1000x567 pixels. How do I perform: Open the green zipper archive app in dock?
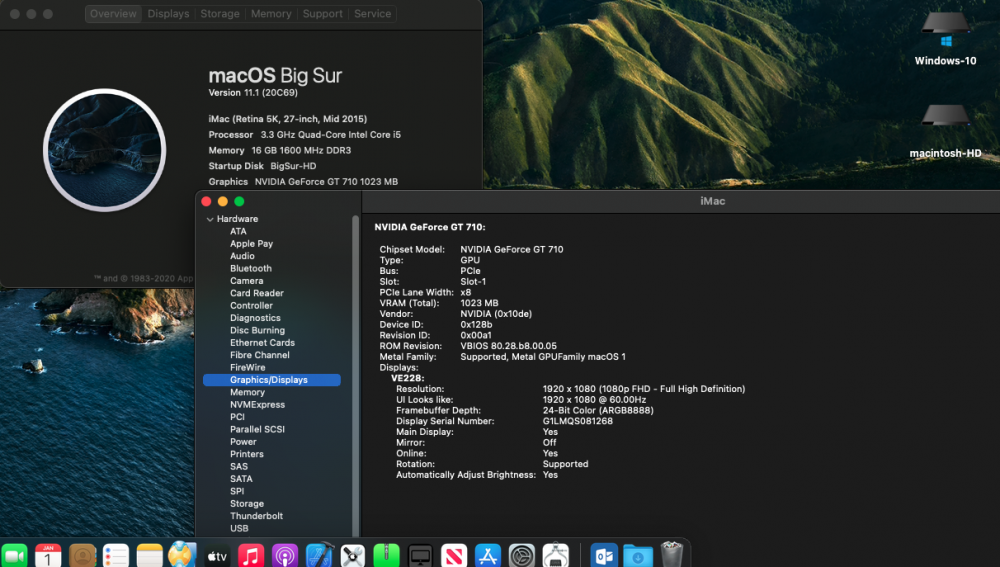(386, 556)
